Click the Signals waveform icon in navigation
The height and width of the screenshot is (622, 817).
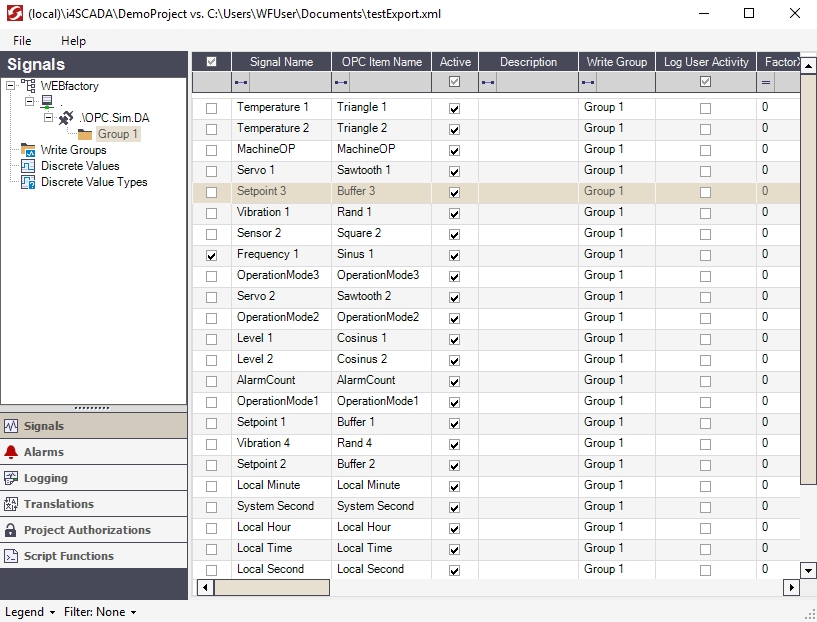point(11,426)
